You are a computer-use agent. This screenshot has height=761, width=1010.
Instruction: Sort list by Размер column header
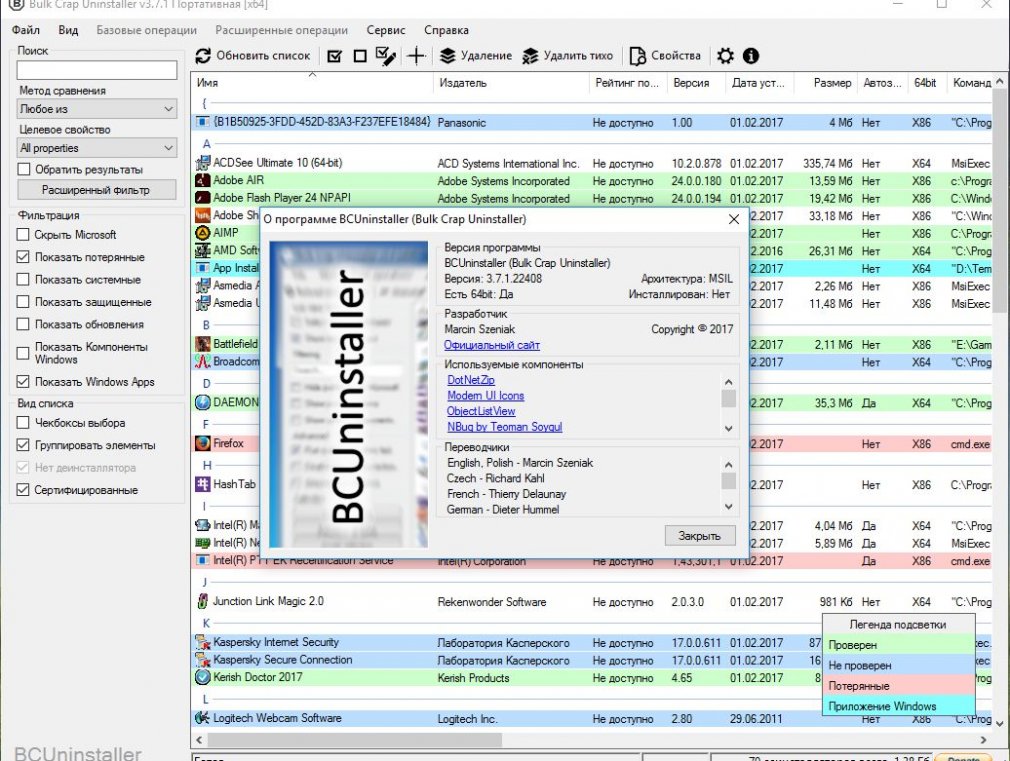click(826, 83)
